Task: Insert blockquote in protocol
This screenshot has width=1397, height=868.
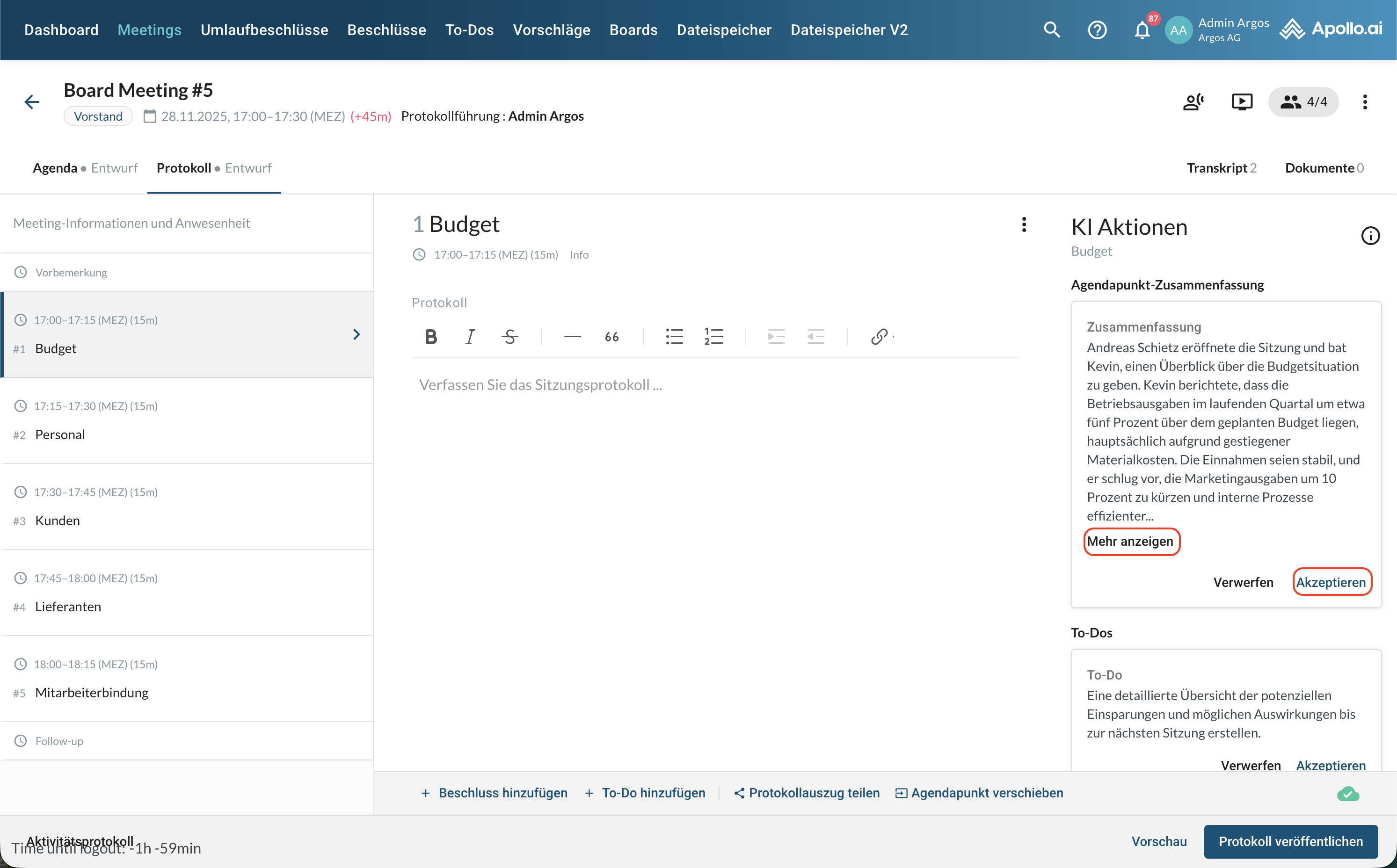Action: 611,336
